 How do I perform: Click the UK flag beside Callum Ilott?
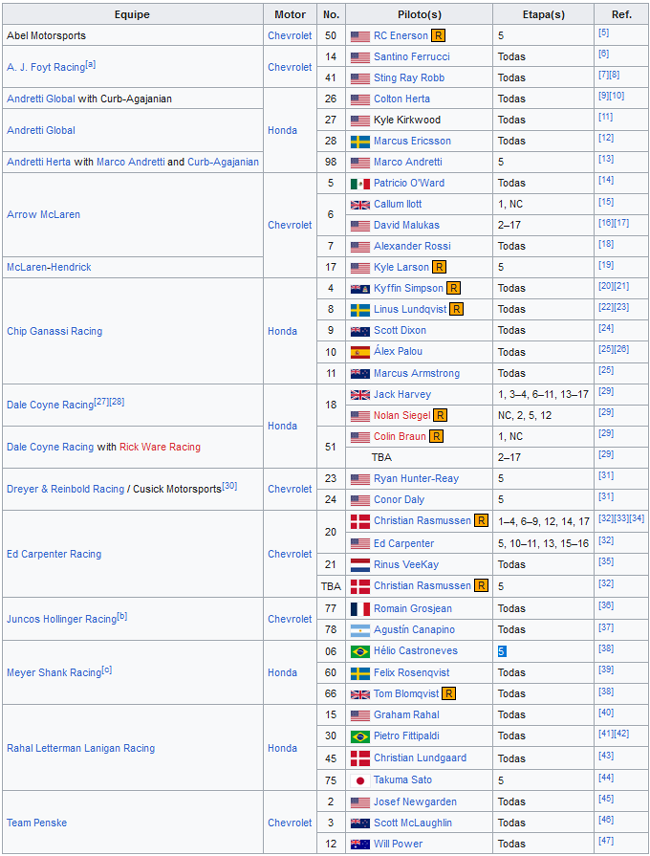point(360,205)
